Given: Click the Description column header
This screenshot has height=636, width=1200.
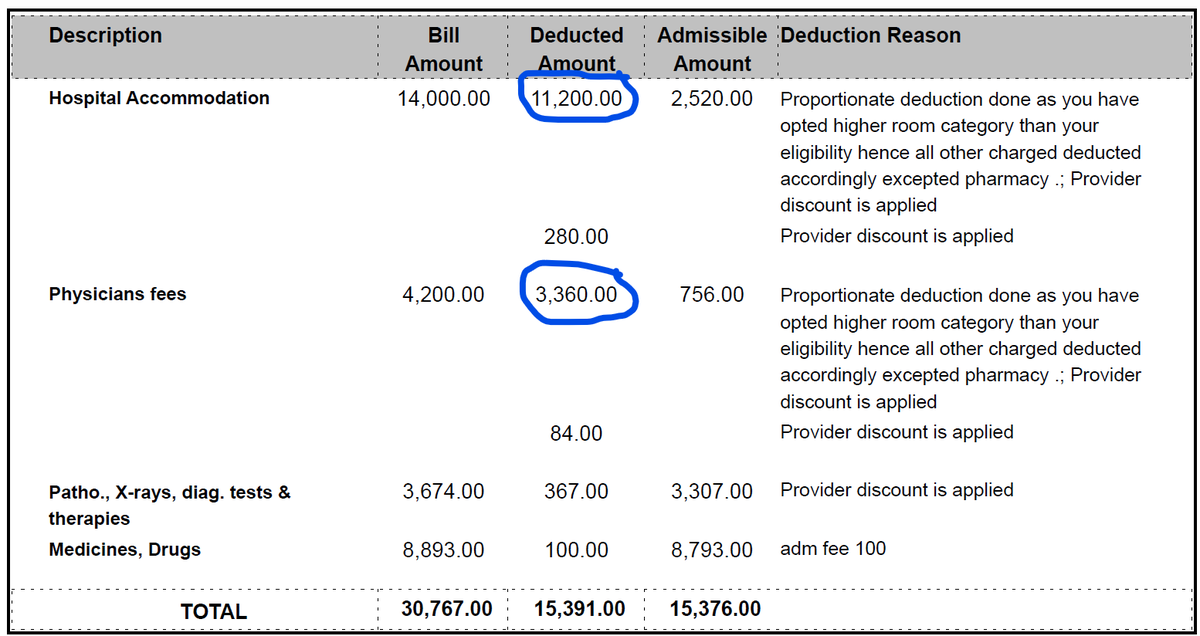Looking at the screenshot, I should [x=105, y=36].
